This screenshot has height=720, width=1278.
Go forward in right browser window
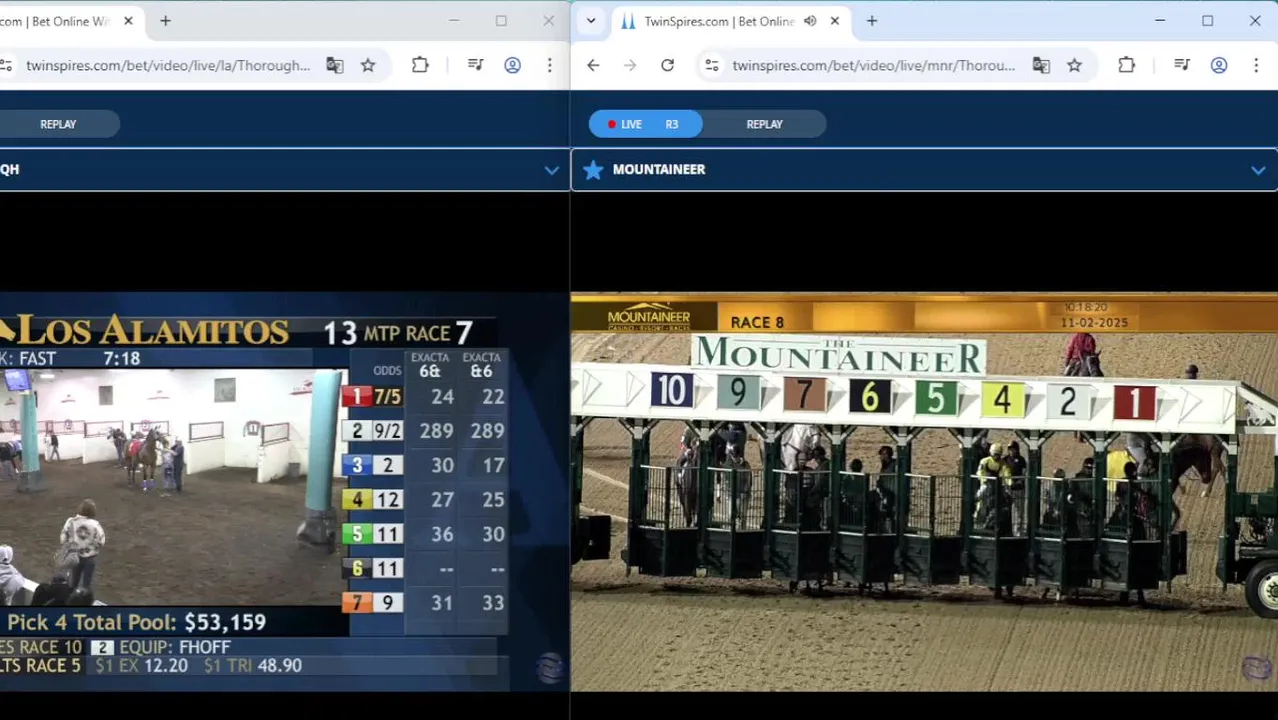(x=630, y=65)
